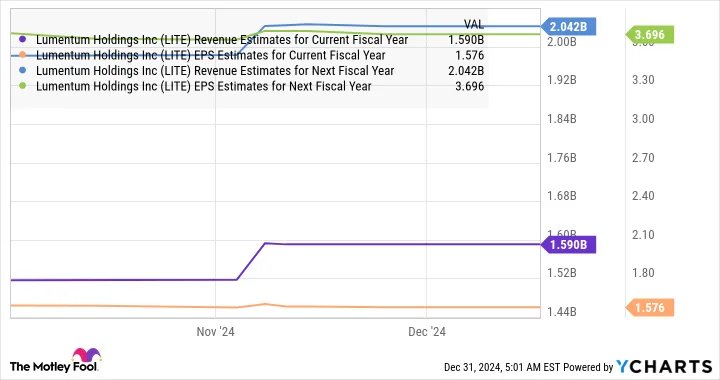Click the 1.52B revenue axis tick label
Image resolution: width=720 pixels, height=380 pixels.
click(562, 274)
